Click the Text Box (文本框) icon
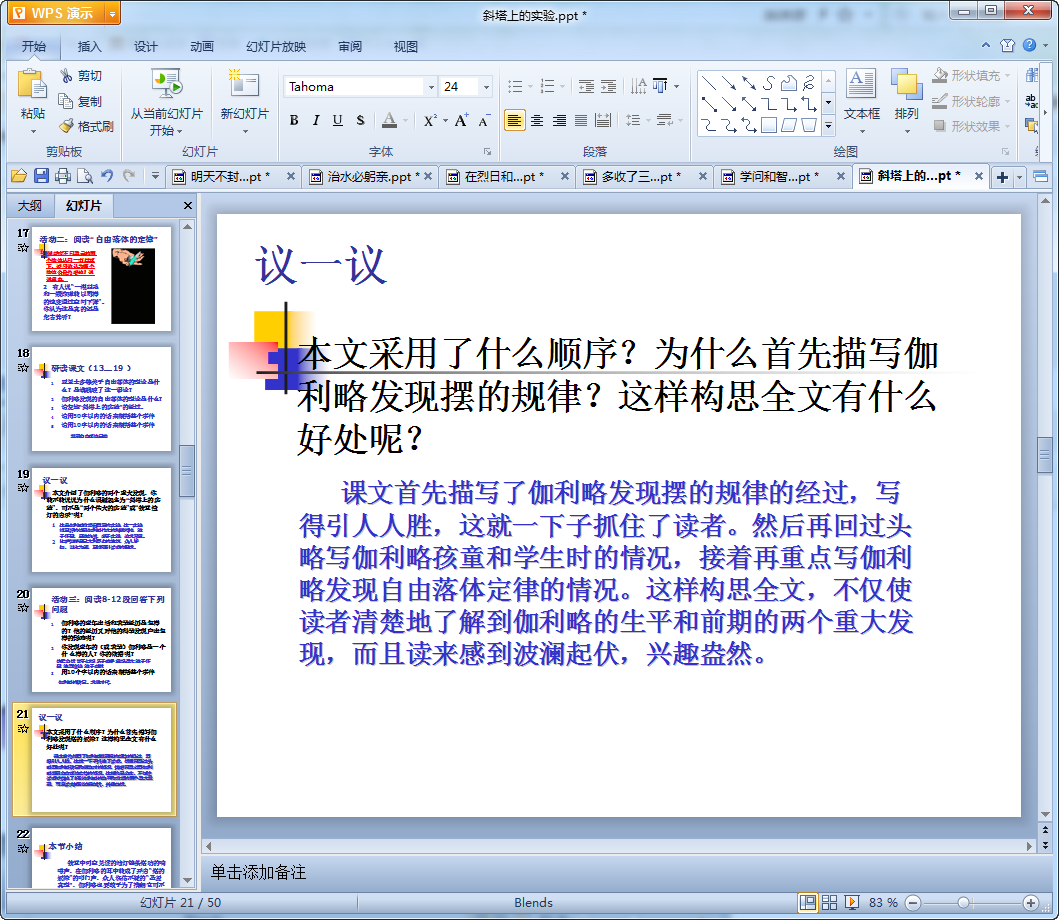Viewport: 1059px width, 920px height. coord(861,84)
